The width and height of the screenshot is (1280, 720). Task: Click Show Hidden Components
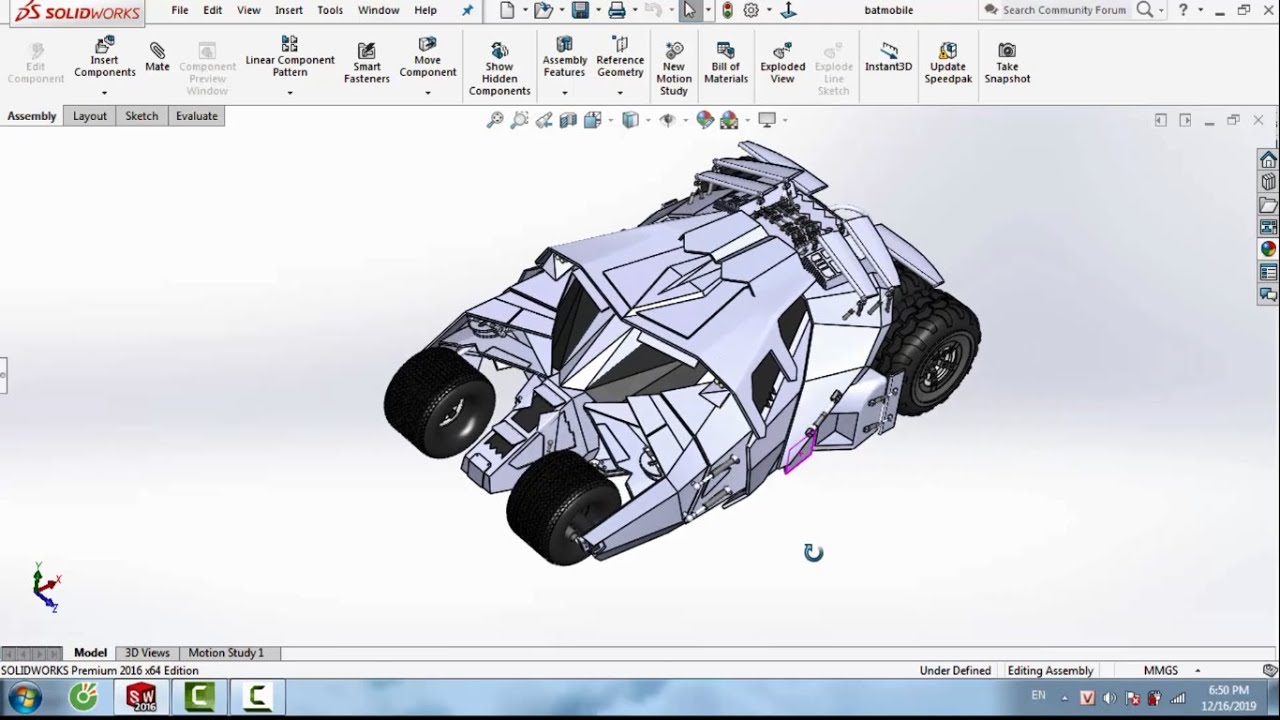tap(500, 69)
